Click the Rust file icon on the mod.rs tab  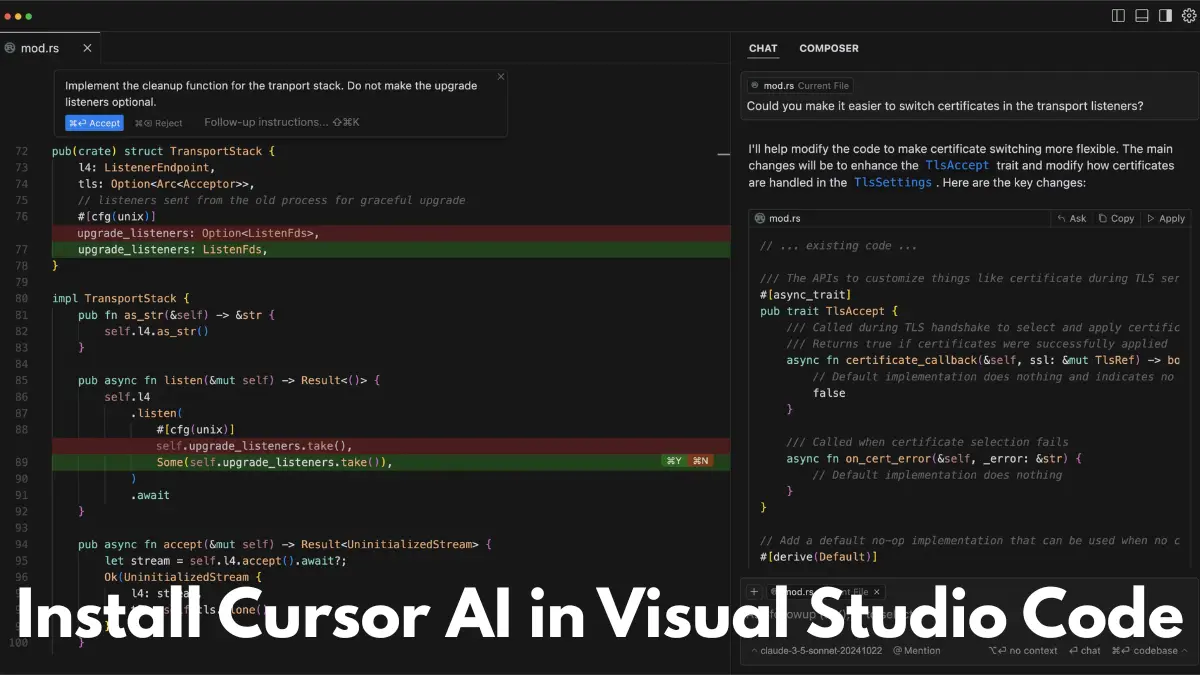(x=9, y=48)
